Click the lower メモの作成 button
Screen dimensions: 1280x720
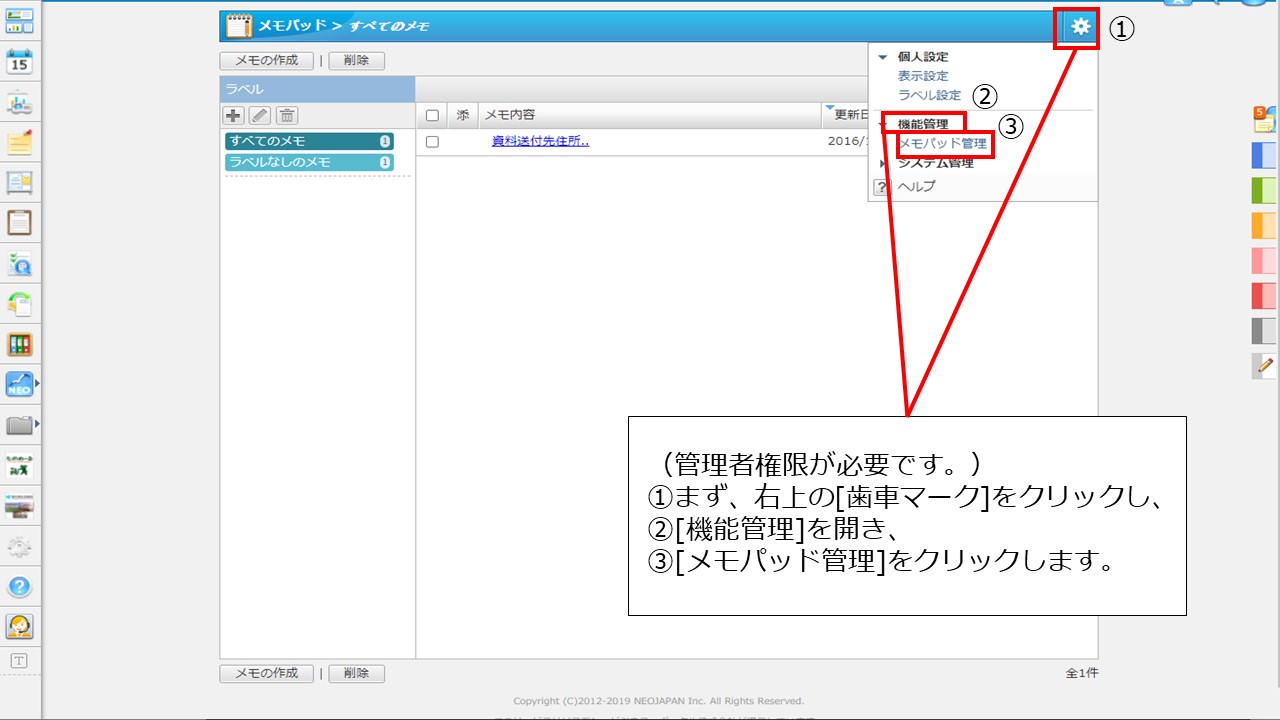coord(266,673)
